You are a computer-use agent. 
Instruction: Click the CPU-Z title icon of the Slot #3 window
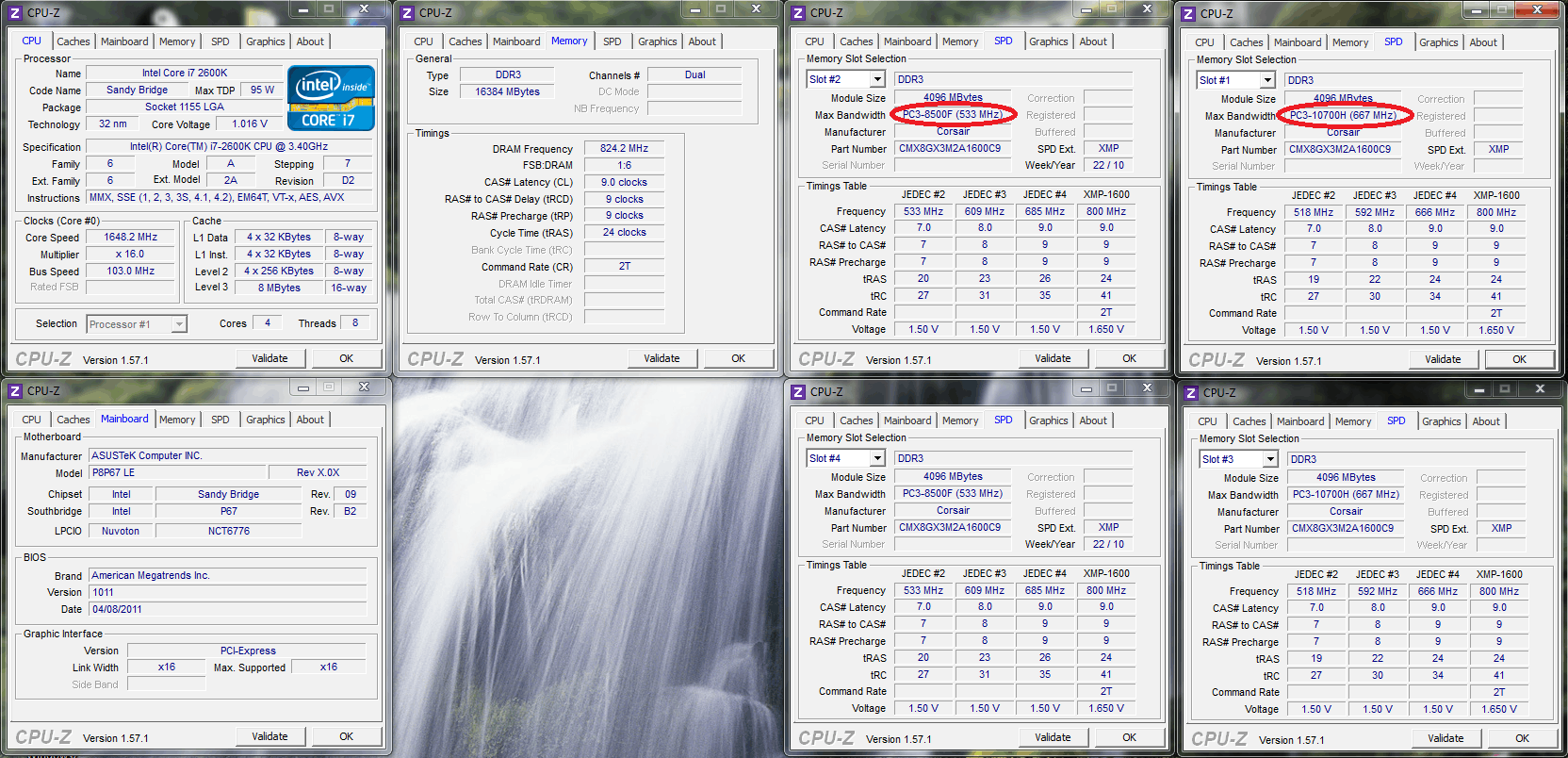[x=1191, y=392]
